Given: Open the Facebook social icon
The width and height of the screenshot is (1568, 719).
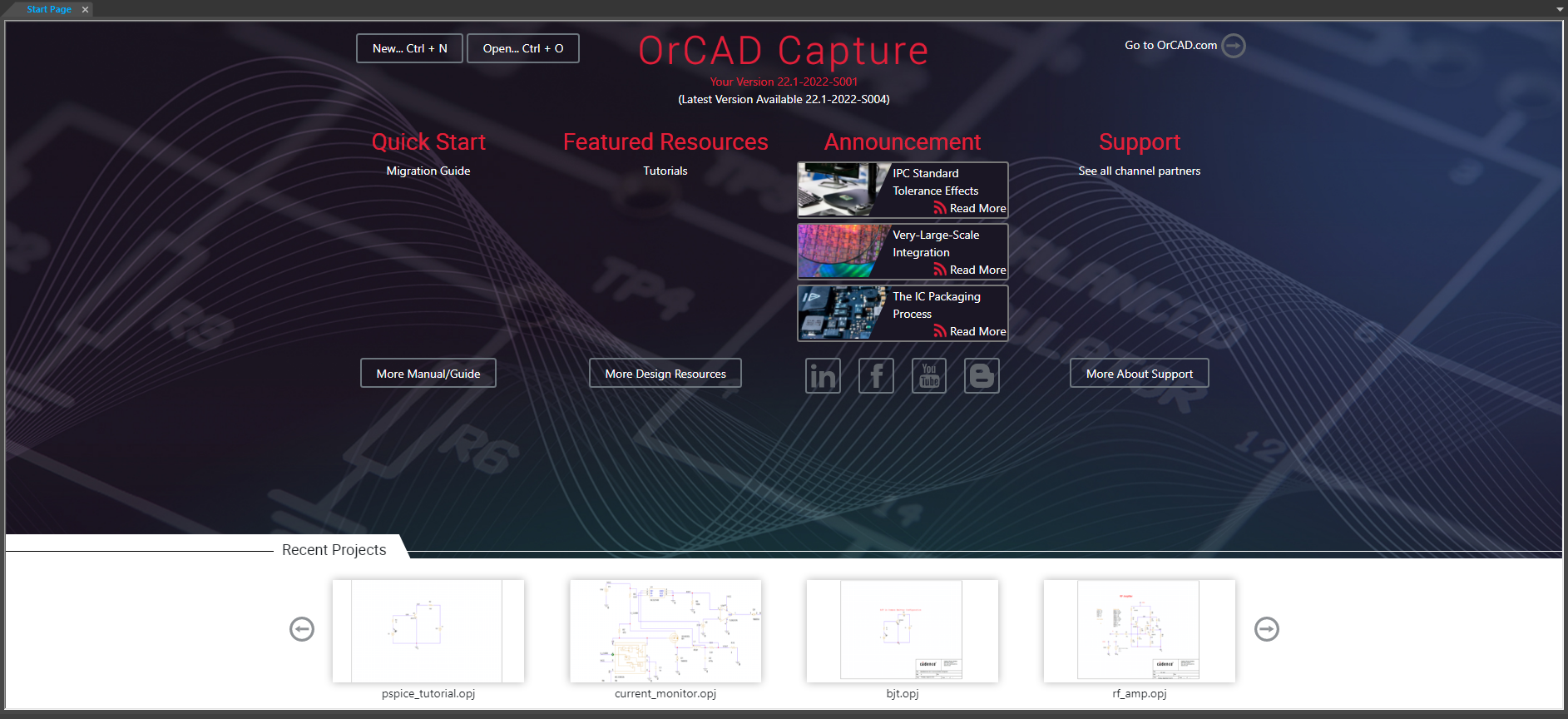Looking at the screenshot, I should [876, 376].
